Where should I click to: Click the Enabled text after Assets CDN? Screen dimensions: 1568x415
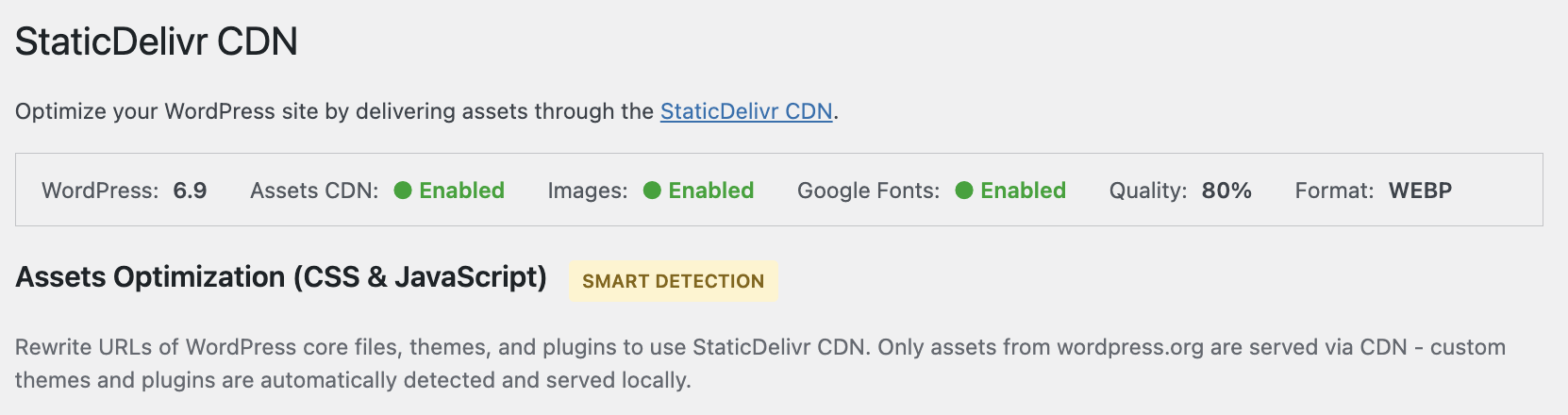tap(461, 191)
